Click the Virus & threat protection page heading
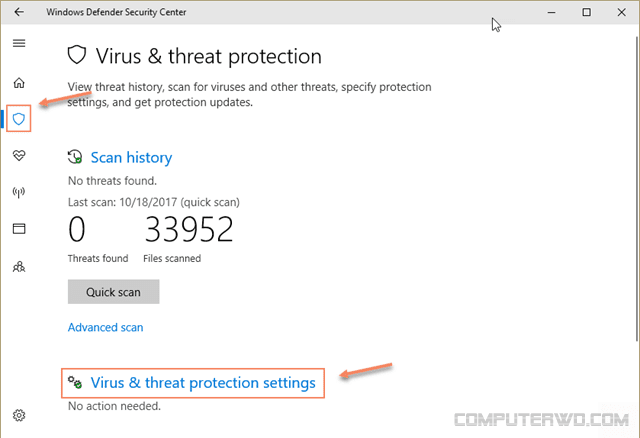 (x=209, y=56)
